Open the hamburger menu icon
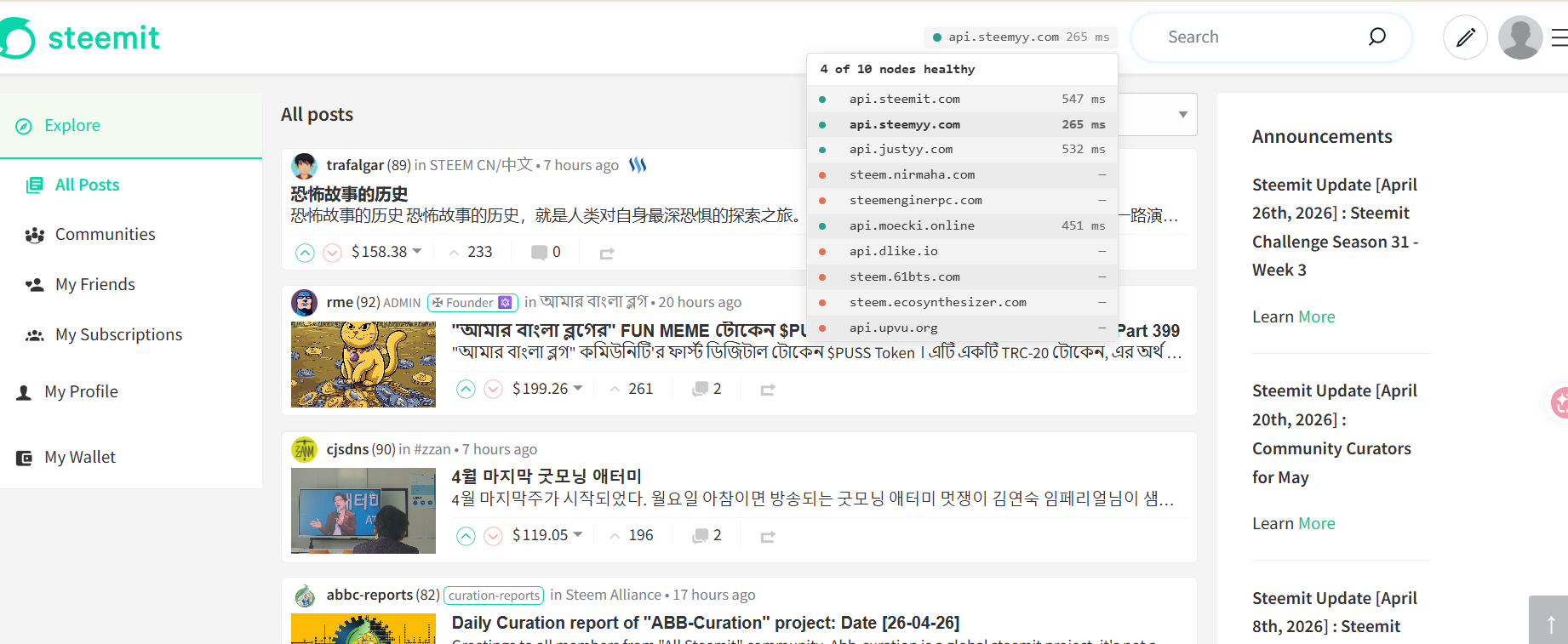1568x644 pixels. click(x=1559, y=37)
